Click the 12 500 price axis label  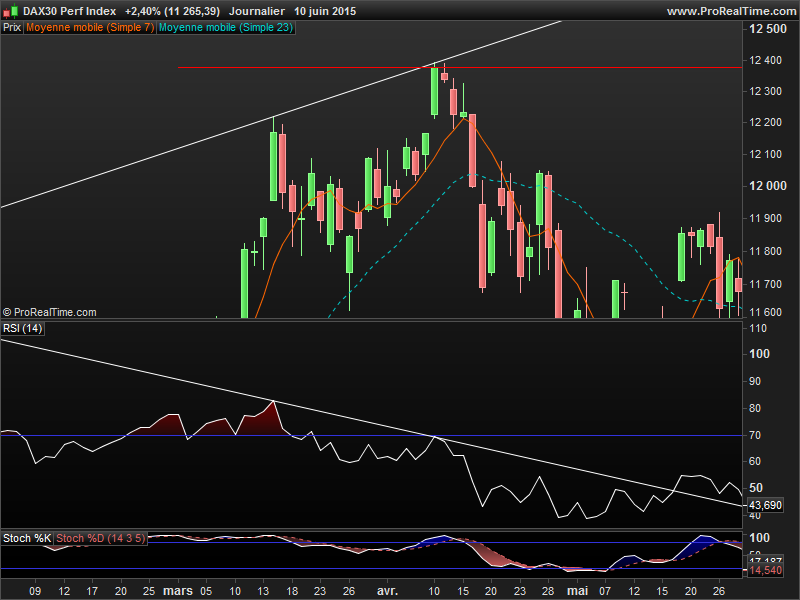point(768,29)
